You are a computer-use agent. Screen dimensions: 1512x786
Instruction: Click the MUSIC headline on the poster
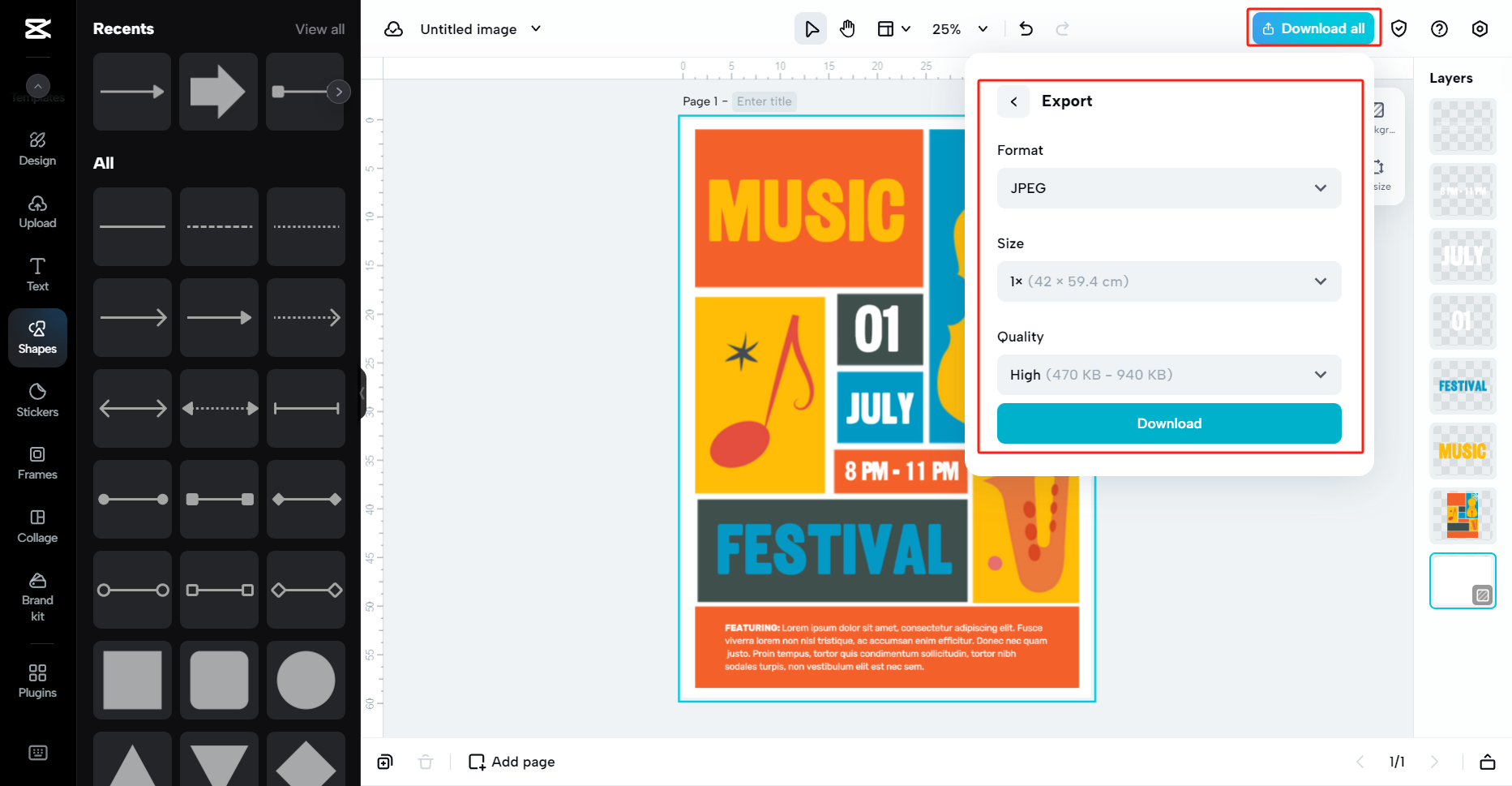point(807,210)
